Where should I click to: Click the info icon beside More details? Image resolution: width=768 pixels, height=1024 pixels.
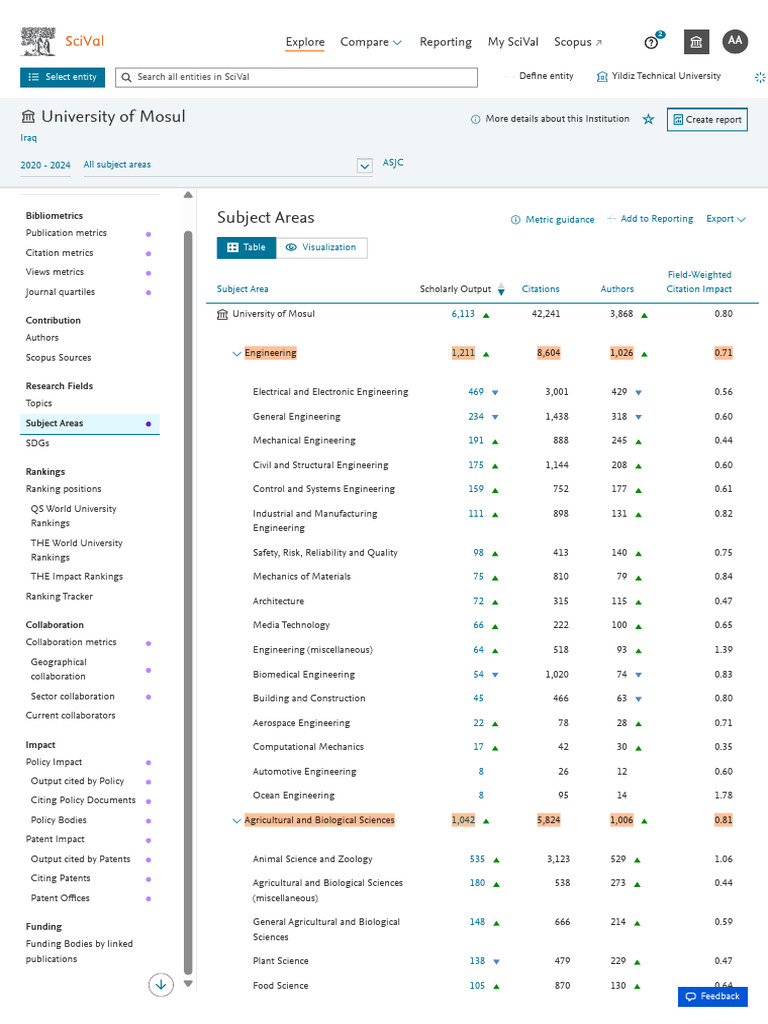pos(475,120)
